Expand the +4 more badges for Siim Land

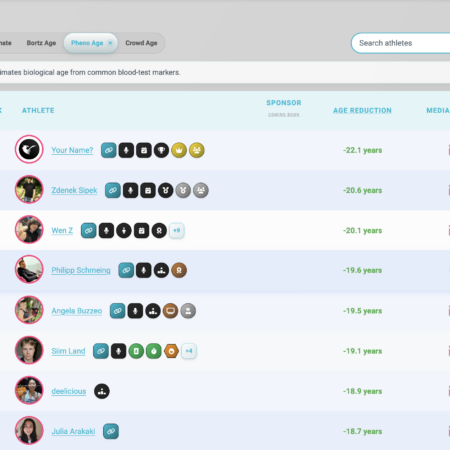[189, 351]
